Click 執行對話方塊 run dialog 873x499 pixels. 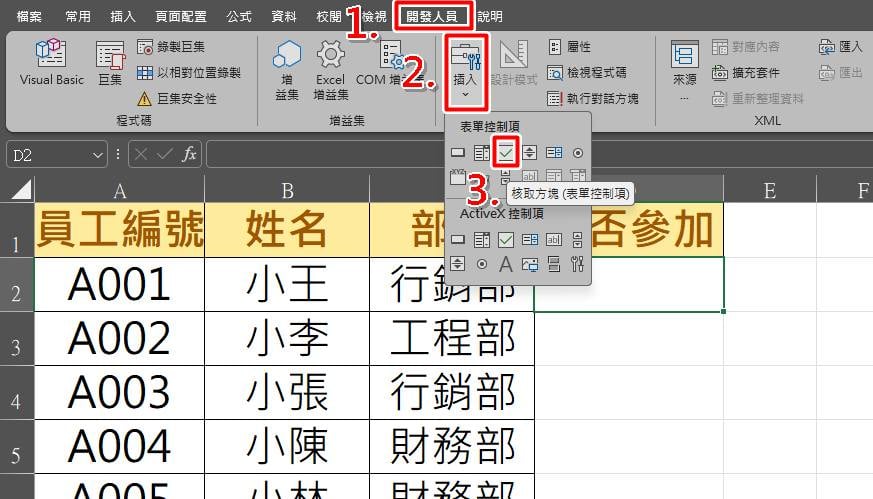(593, 99)
